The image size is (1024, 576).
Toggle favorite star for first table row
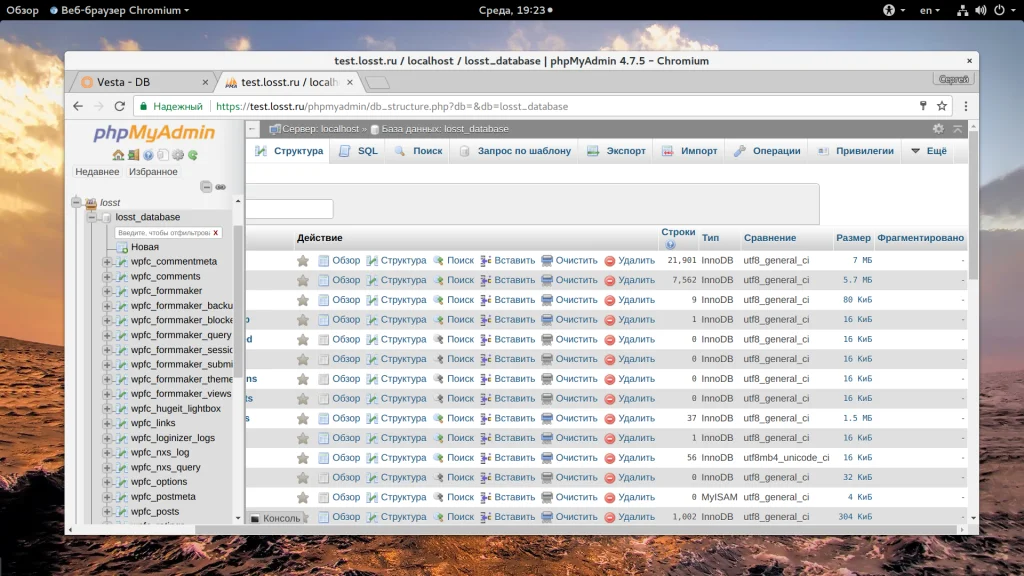(303, 261)
